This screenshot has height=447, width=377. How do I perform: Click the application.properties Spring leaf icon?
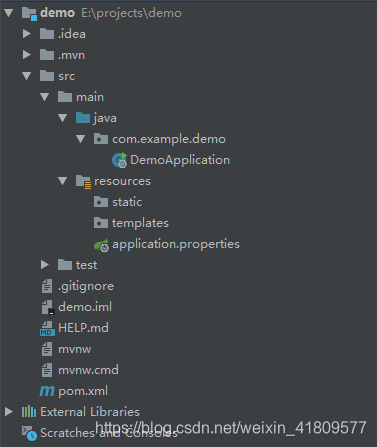101,245
